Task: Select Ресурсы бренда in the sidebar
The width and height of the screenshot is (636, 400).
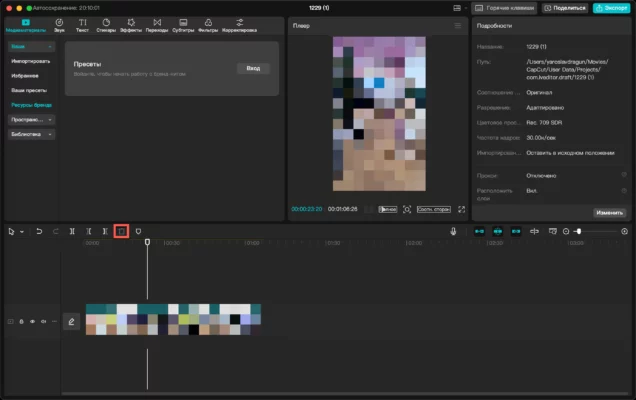Action: pyautogui.click(x=31, y=105)
